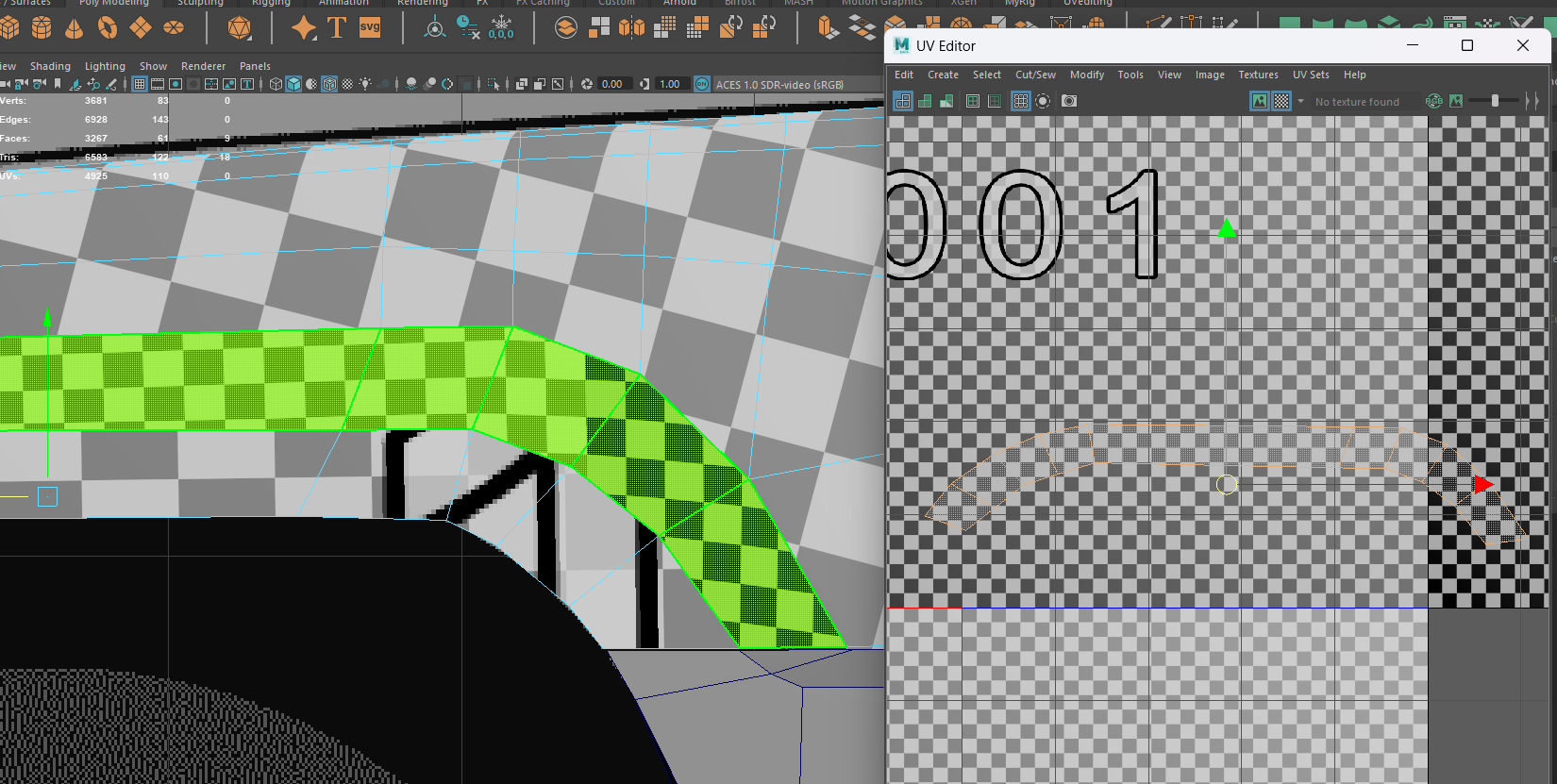This screenshot has height=784, width=1557.
Task: Toggle the UV Editor grid display
Action: tap(1020, 101)
